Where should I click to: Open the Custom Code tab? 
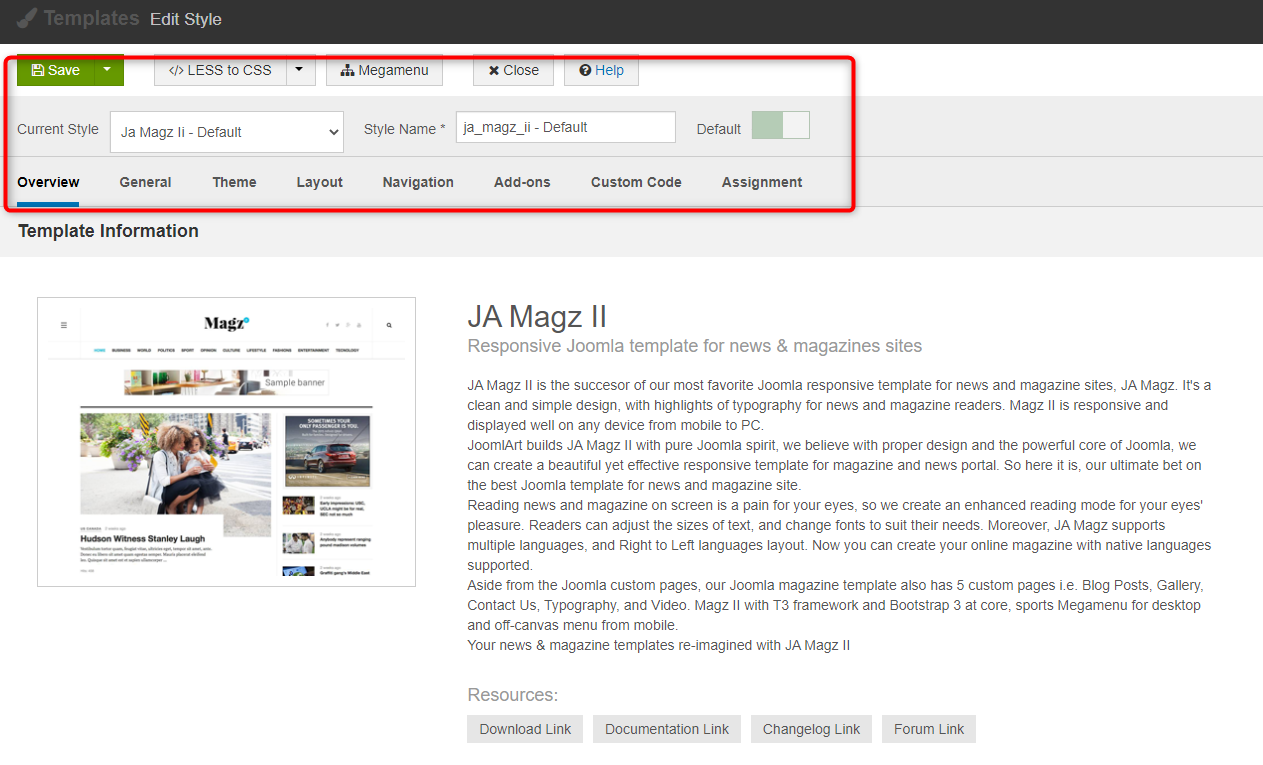[x=636, y=182]
